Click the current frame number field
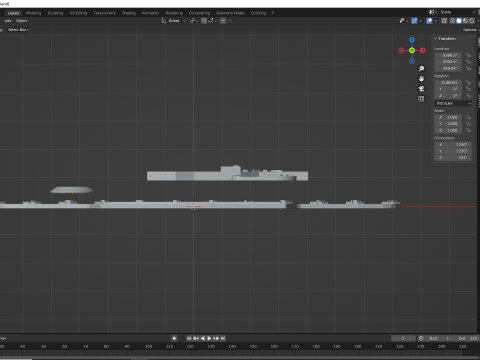Screen dimensions: 480x360 point(403,338)
